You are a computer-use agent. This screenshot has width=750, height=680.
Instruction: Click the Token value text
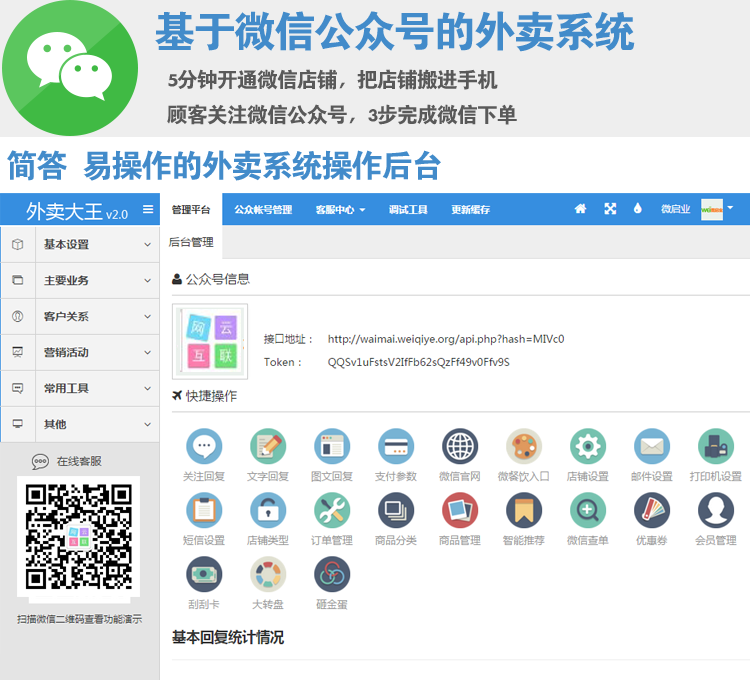(x=419, y=362)
